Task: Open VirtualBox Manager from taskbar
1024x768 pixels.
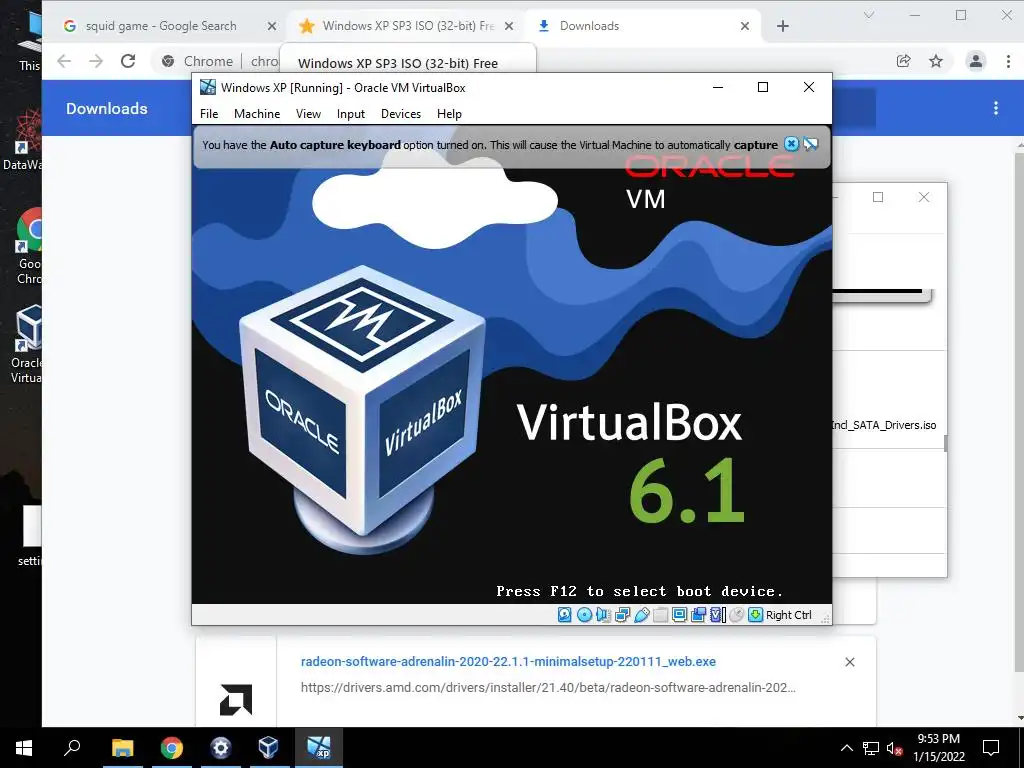Action: pyautogui.click(x=268, y=748)
